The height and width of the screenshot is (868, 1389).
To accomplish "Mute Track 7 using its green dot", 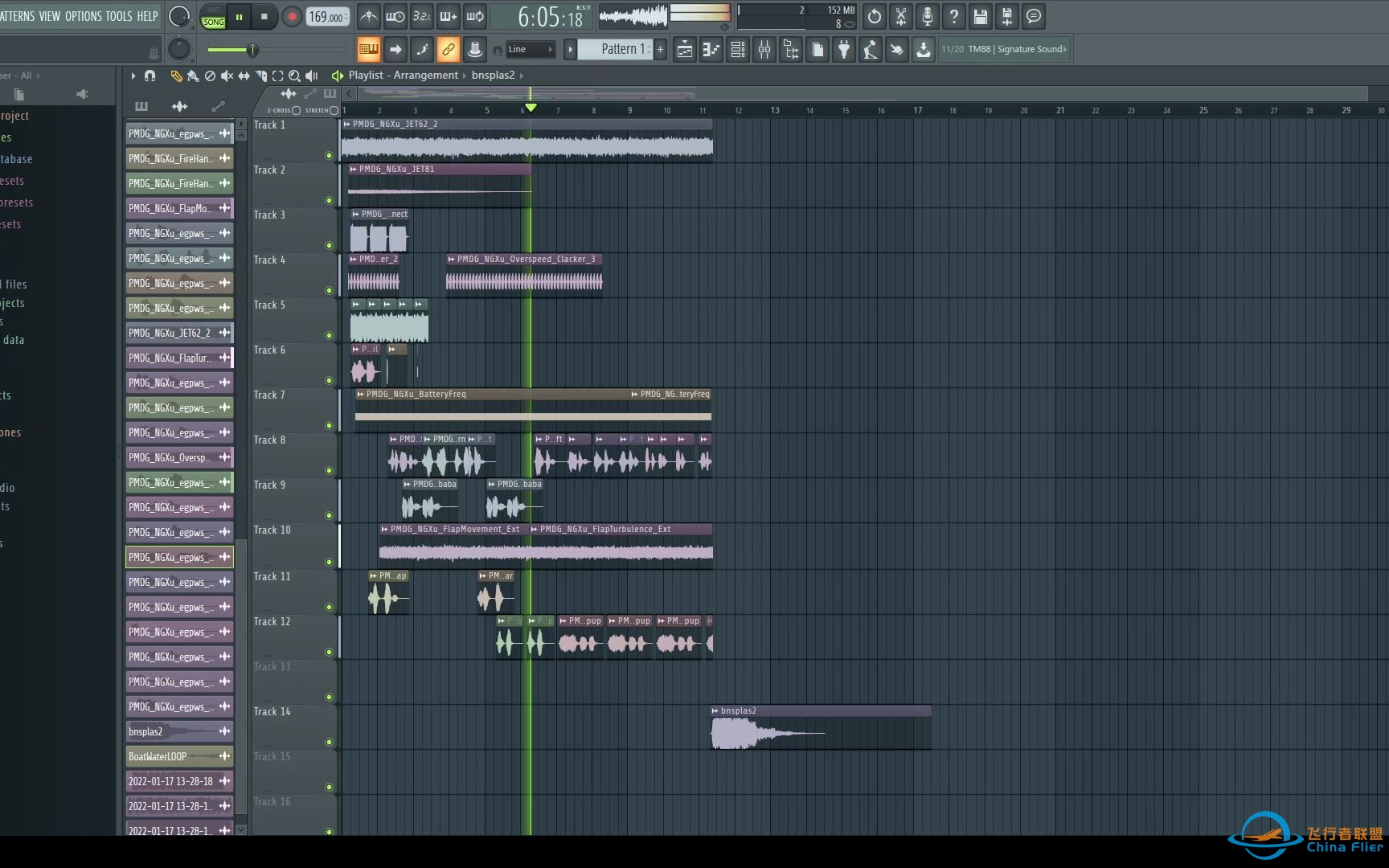I will (x=329, y=426).
